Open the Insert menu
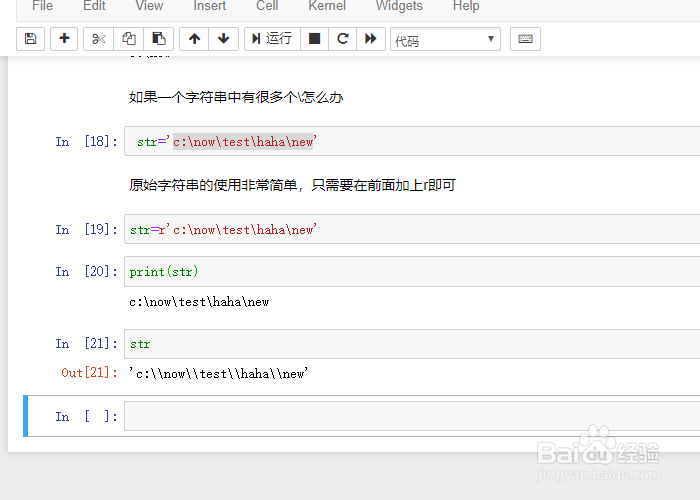This screenshot has height=500, width=700. tap(209, 6)
